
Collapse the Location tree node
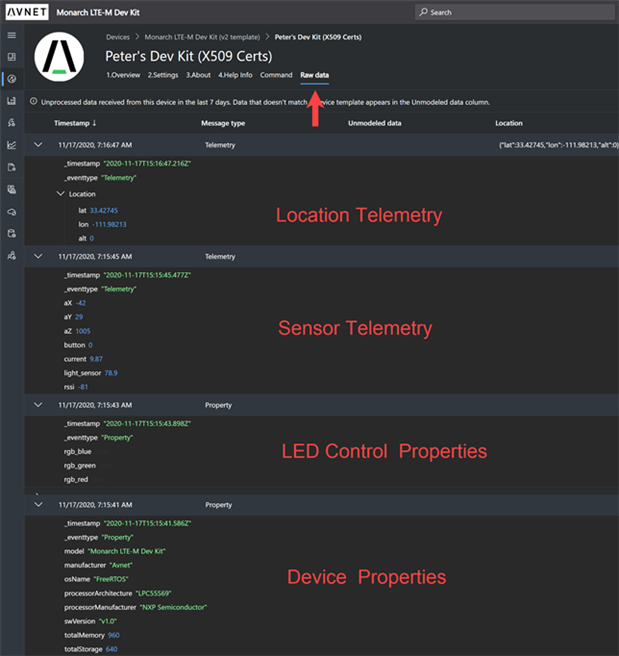pos(59,194)
